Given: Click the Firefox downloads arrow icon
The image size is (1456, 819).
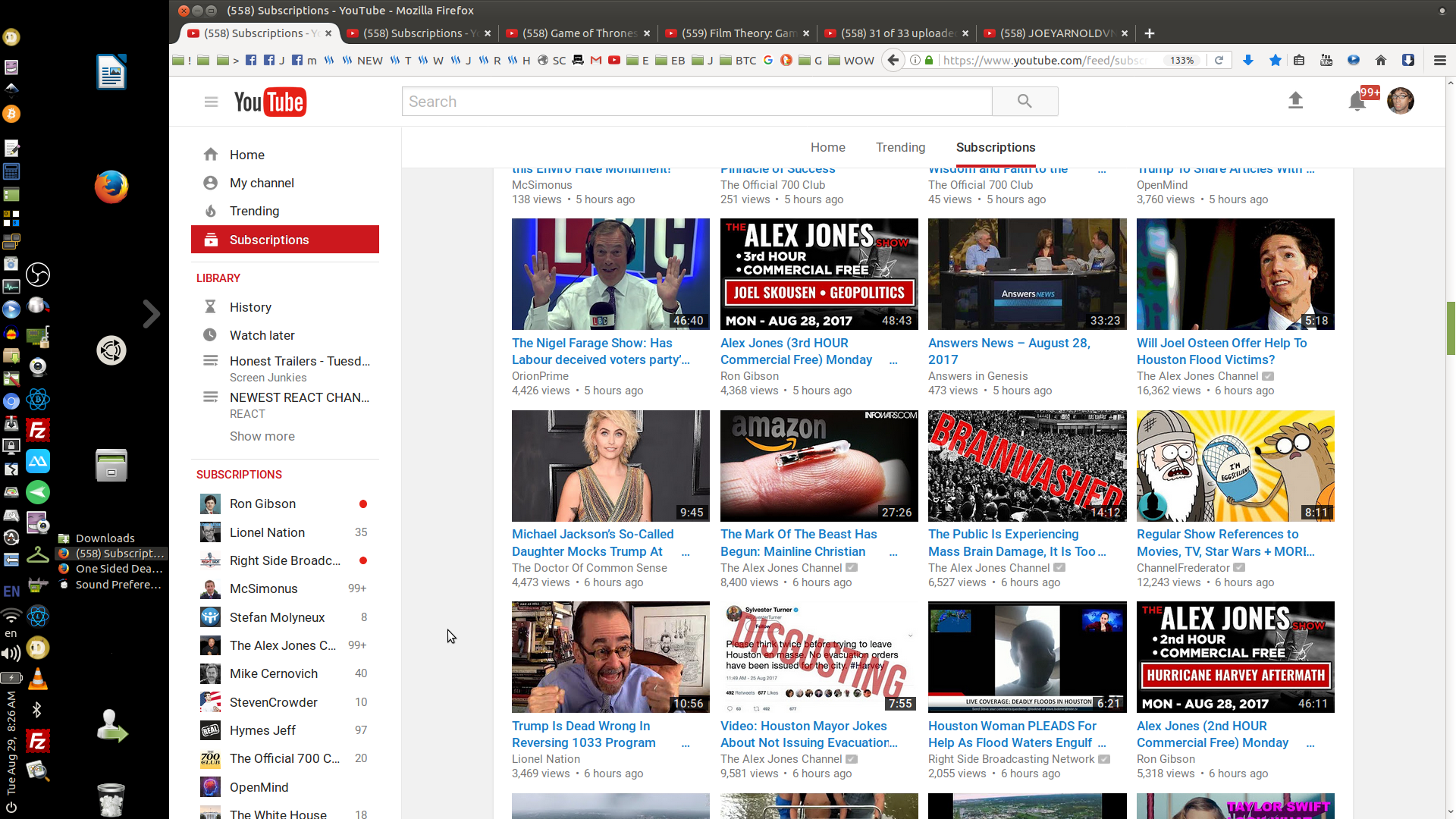Looking at the screenshot, I should [x=1248, y=60].
